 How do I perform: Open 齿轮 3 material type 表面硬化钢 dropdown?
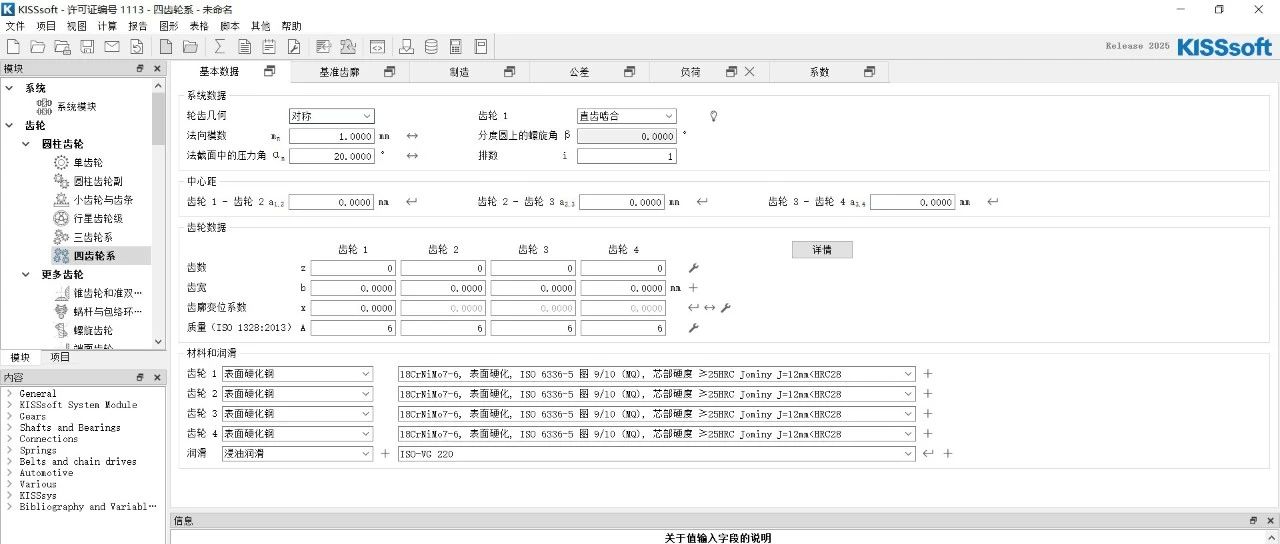[x=297, y=414]
